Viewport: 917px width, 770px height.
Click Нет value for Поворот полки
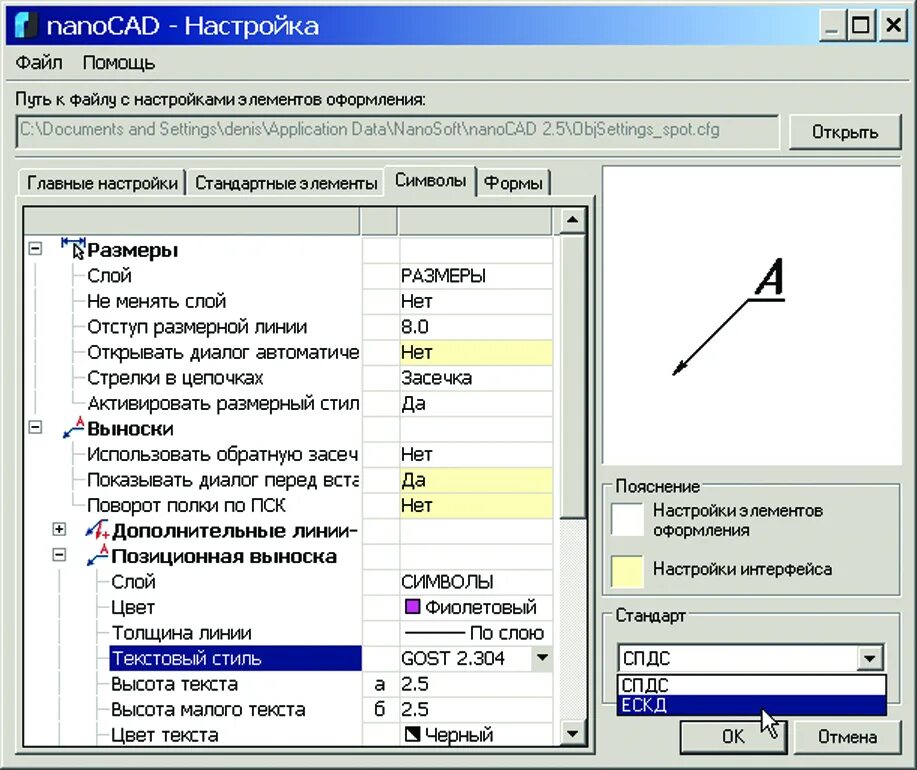pos(475,505)
